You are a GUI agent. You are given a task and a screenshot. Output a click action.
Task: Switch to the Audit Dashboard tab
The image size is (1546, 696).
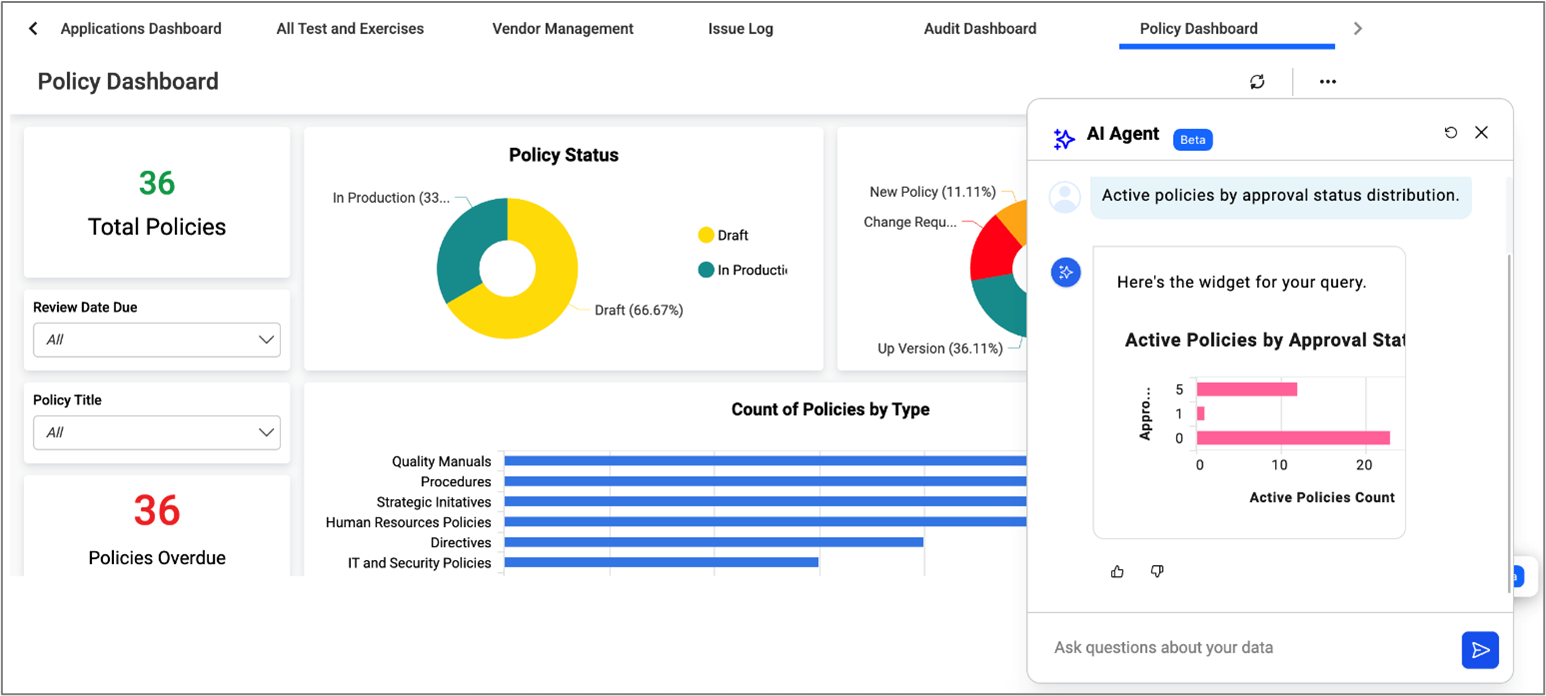[x=979, y=29]
